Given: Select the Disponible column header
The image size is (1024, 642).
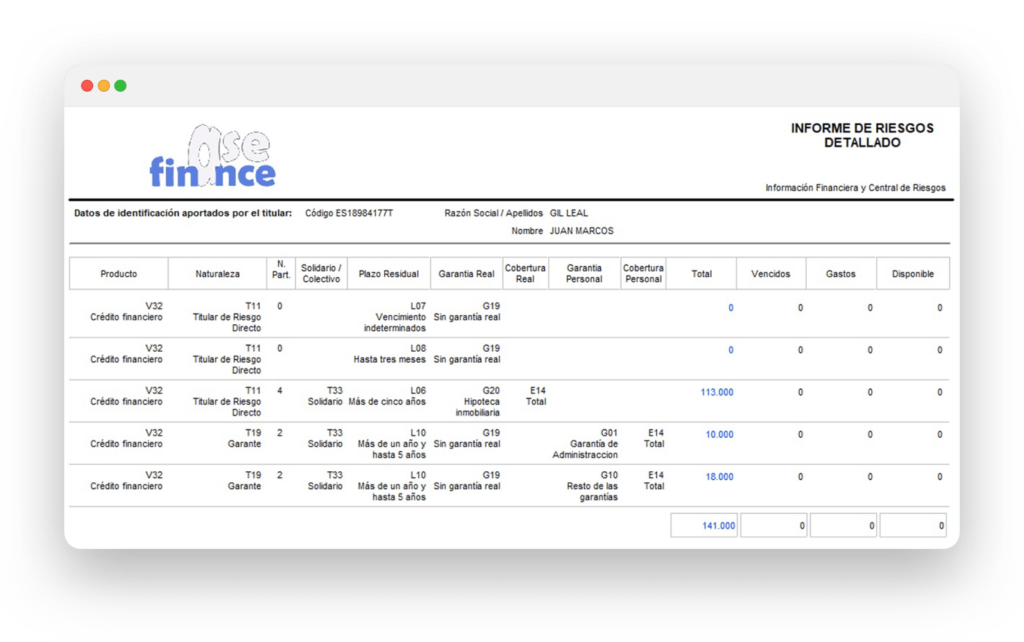Looking at the screenshot, I should 913,274.
